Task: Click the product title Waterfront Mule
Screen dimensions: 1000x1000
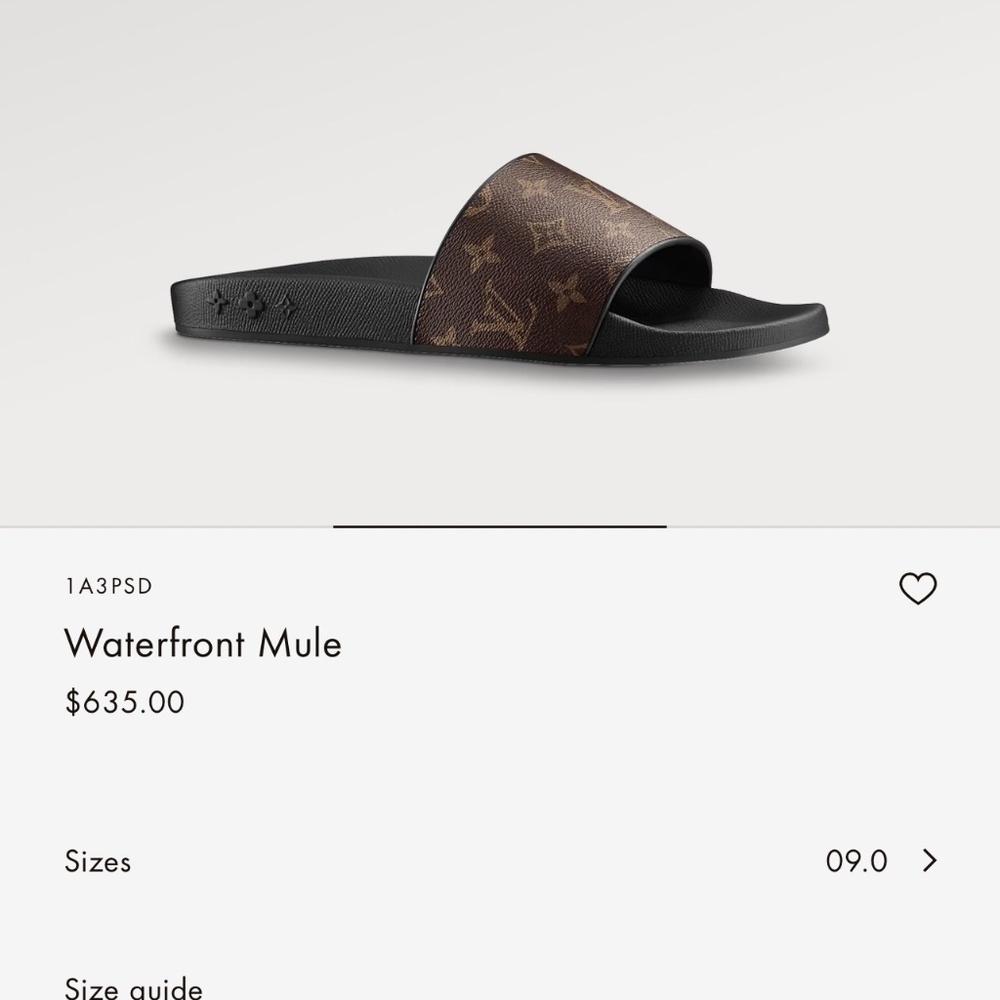Action: 202,645
